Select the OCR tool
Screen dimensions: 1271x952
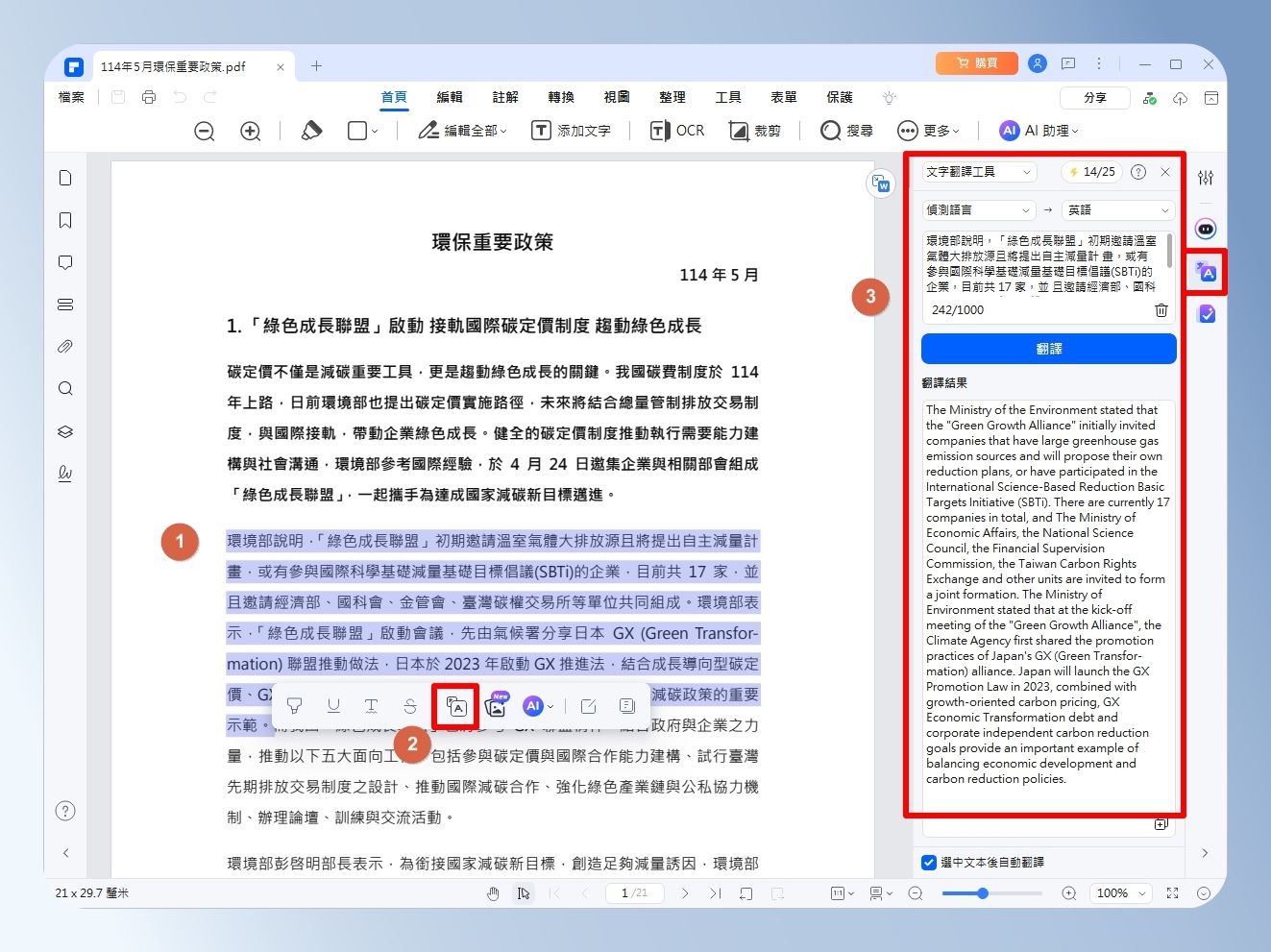[677, 131]
